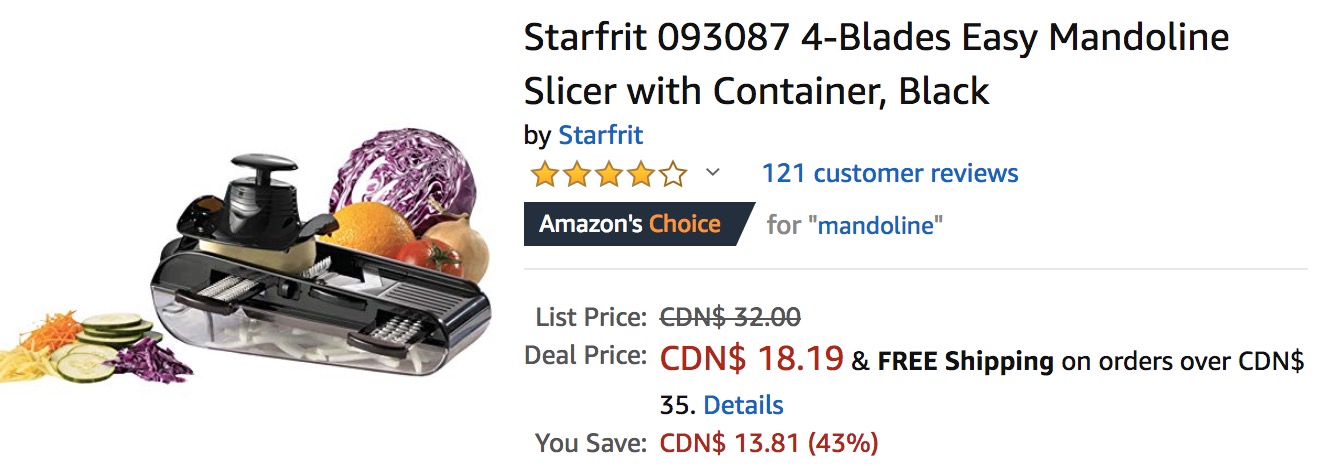Open the Starfrit brand link

pyautogui.click(x=600, y=135)
